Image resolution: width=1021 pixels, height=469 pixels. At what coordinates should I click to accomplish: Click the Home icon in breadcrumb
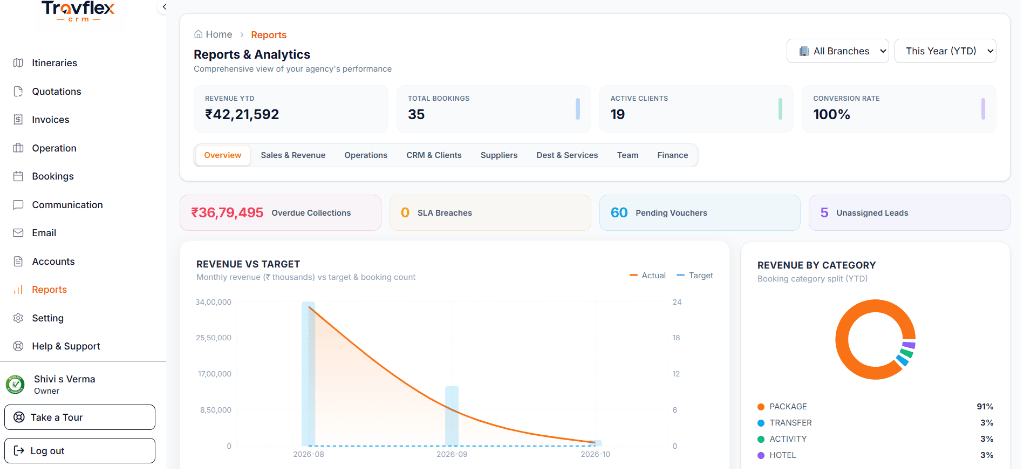(x=198, y=35)
